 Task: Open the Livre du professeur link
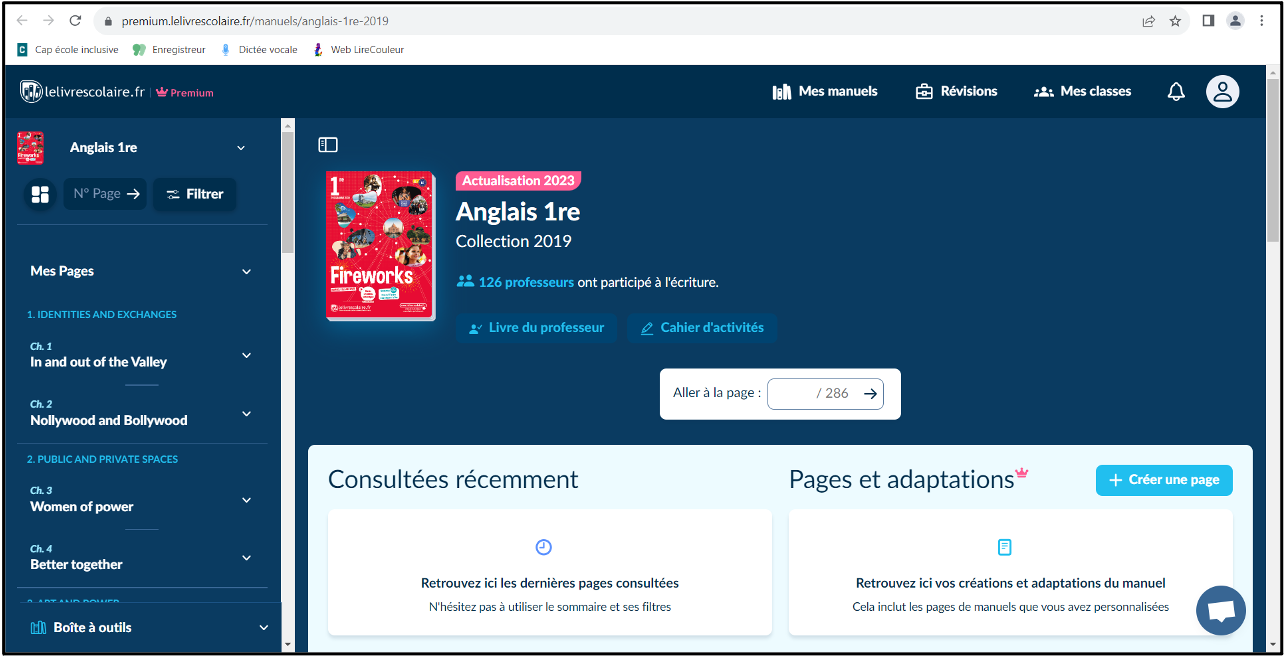(x=536, y=328)
